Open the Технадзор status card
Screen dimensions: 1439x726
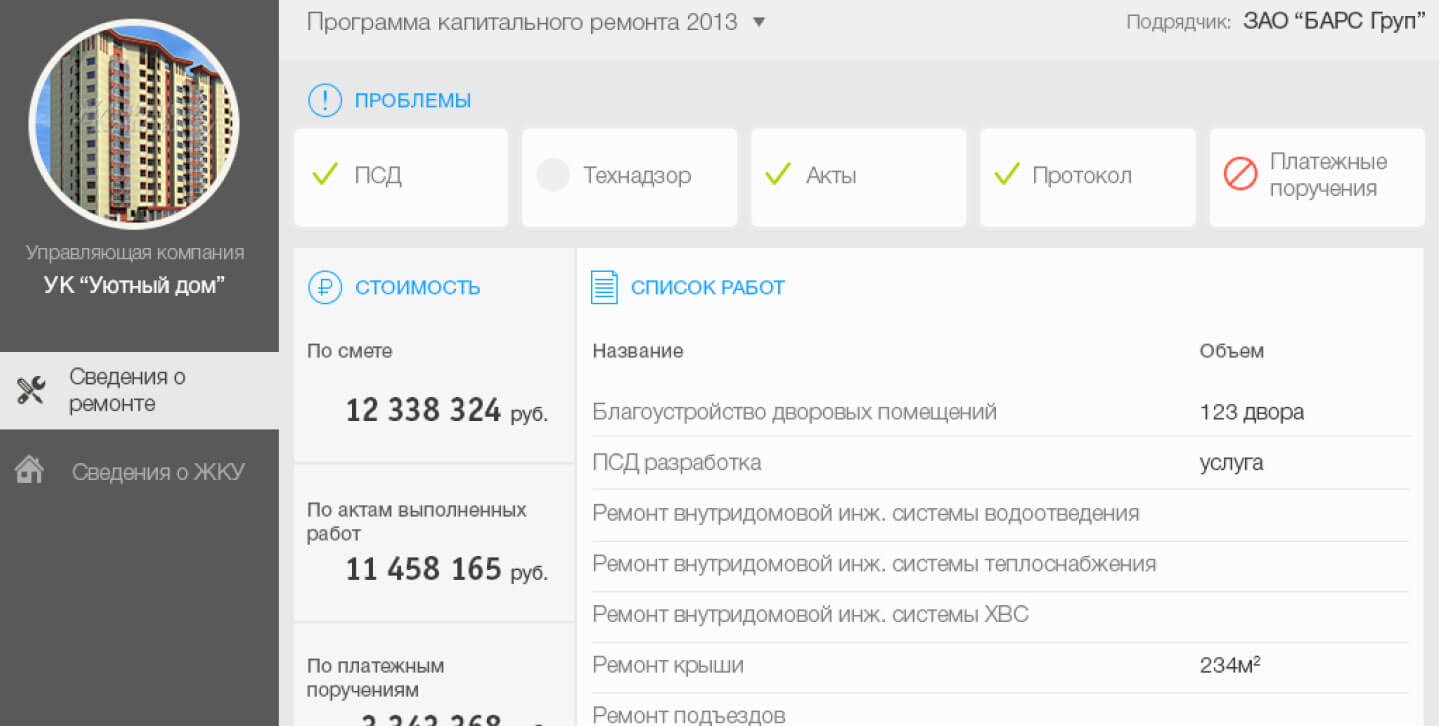[x=630, y=177]
